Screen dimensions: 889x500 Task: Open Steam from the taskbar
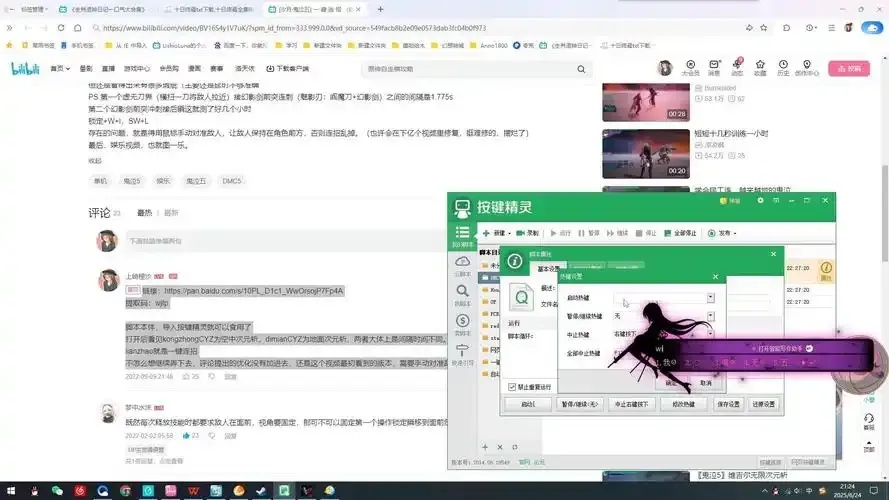click(x=261, y=490)
